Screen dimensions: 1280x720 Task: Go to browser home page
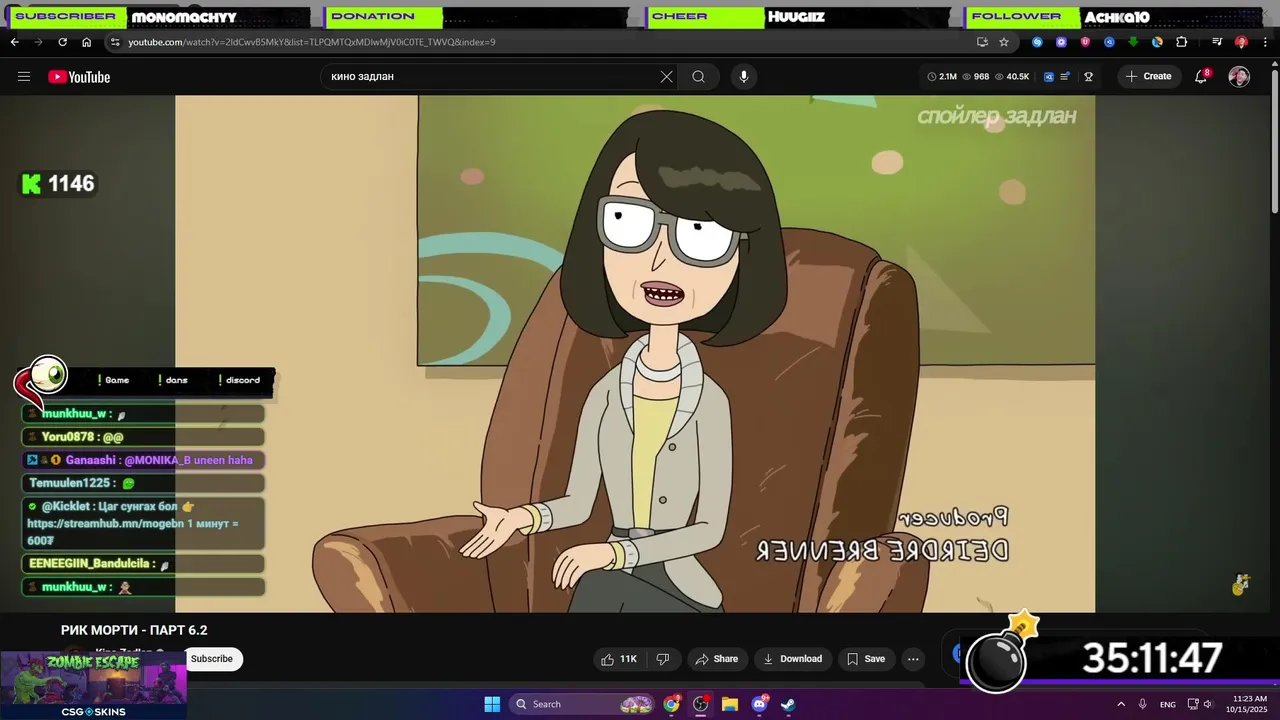pos(86,42)
